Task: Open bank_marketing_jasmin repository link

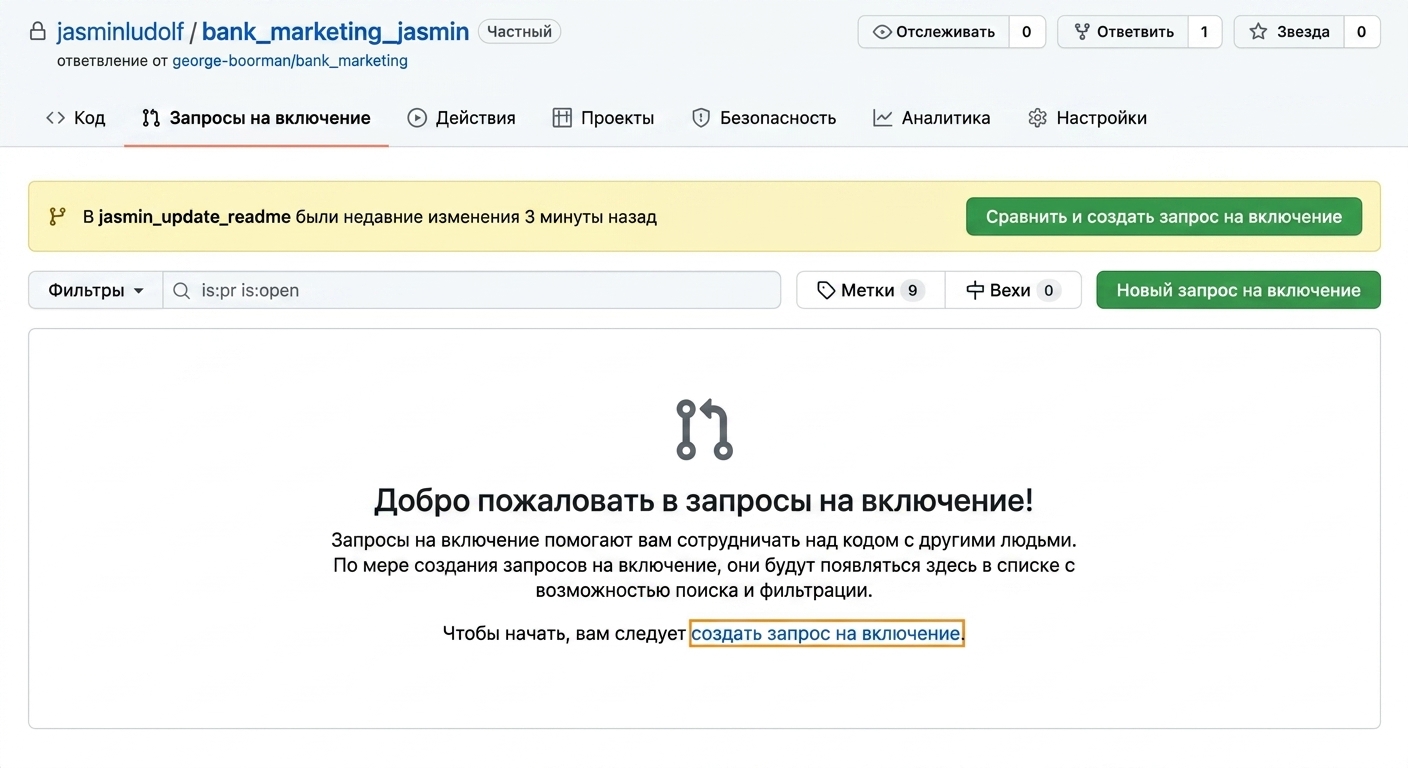Action: (335, 32)
